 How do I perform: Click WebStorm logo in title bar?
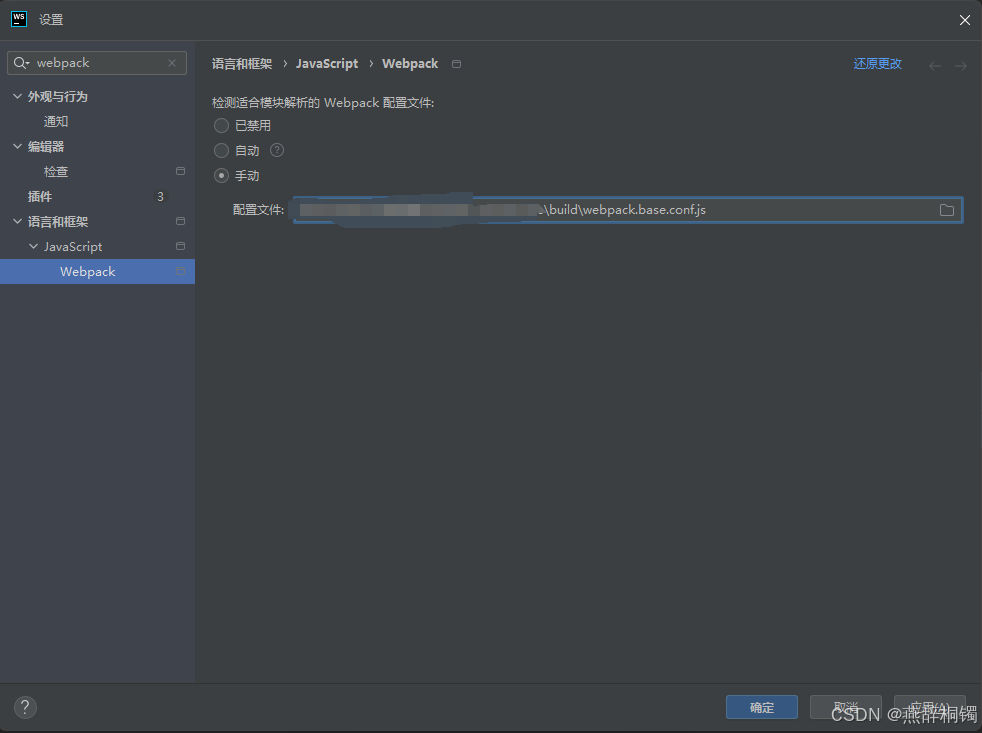click(19, 19)
